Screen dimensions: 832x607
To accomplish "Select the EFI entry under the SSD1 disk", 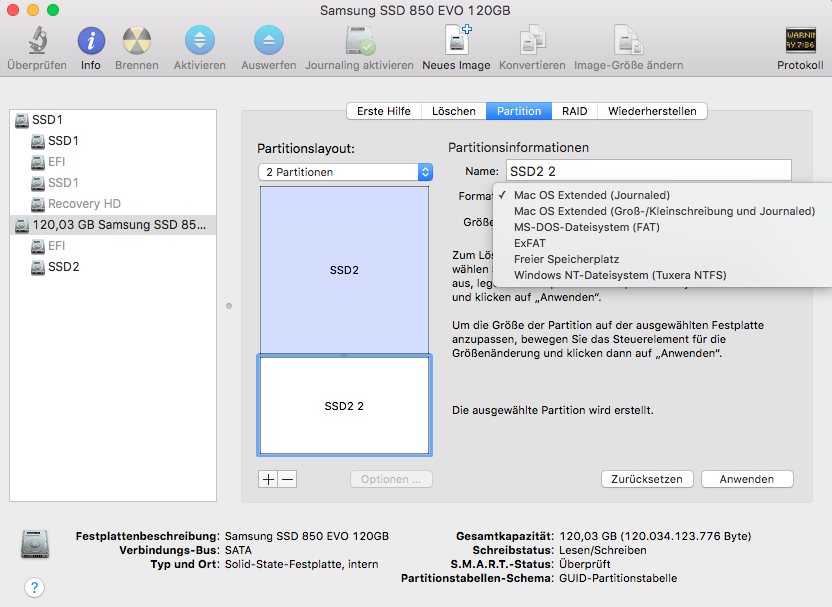I will (x=113, y=162).
